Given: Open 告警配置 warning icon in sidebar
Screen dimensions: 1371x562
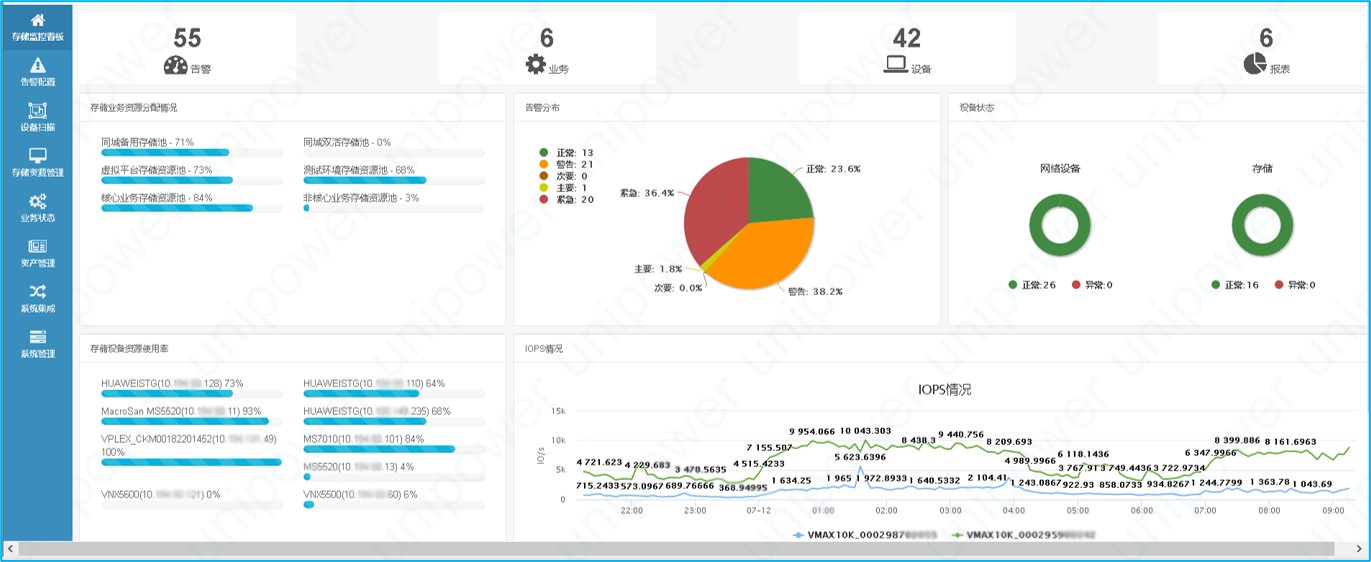Looking at the screenshot, I should [37, 72].
